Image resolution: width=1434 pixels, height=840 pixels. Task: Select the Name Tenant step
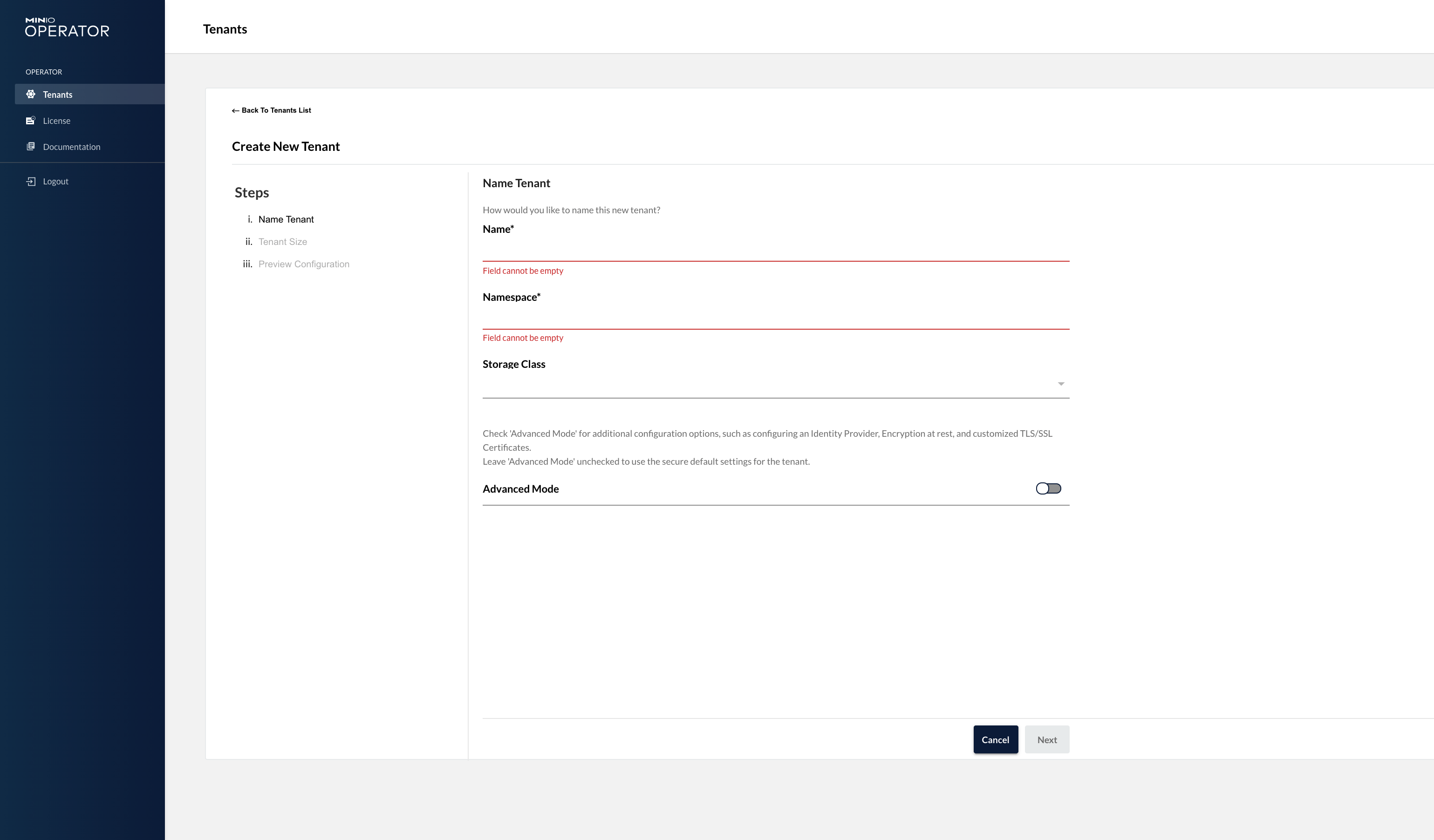(286, 219)
